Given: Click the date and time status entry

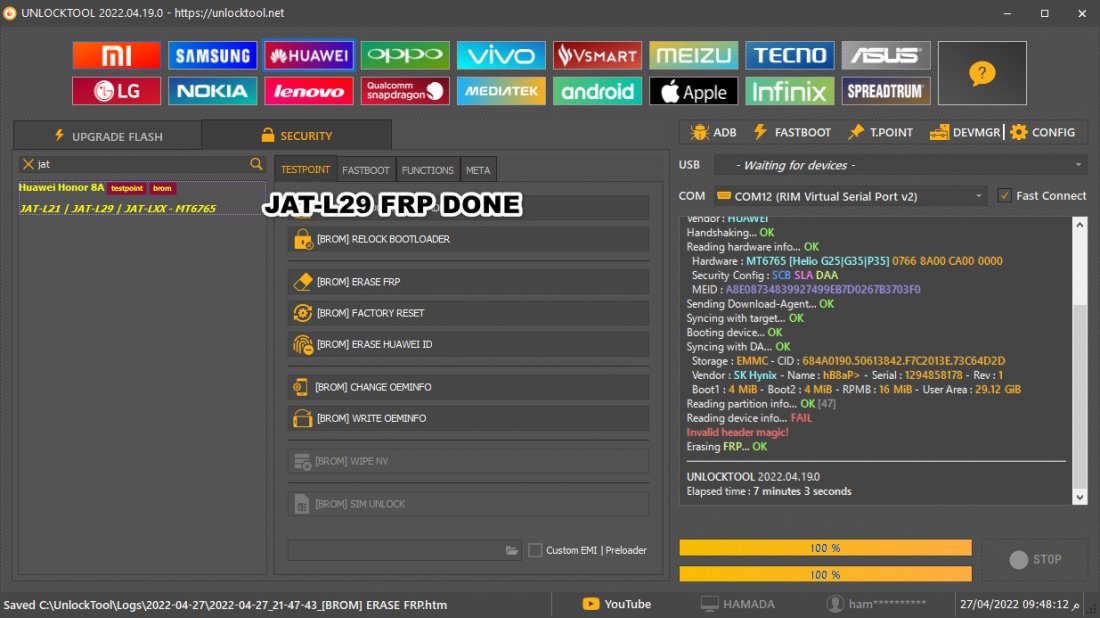Looking at the screenshot, I should 1019,604.
